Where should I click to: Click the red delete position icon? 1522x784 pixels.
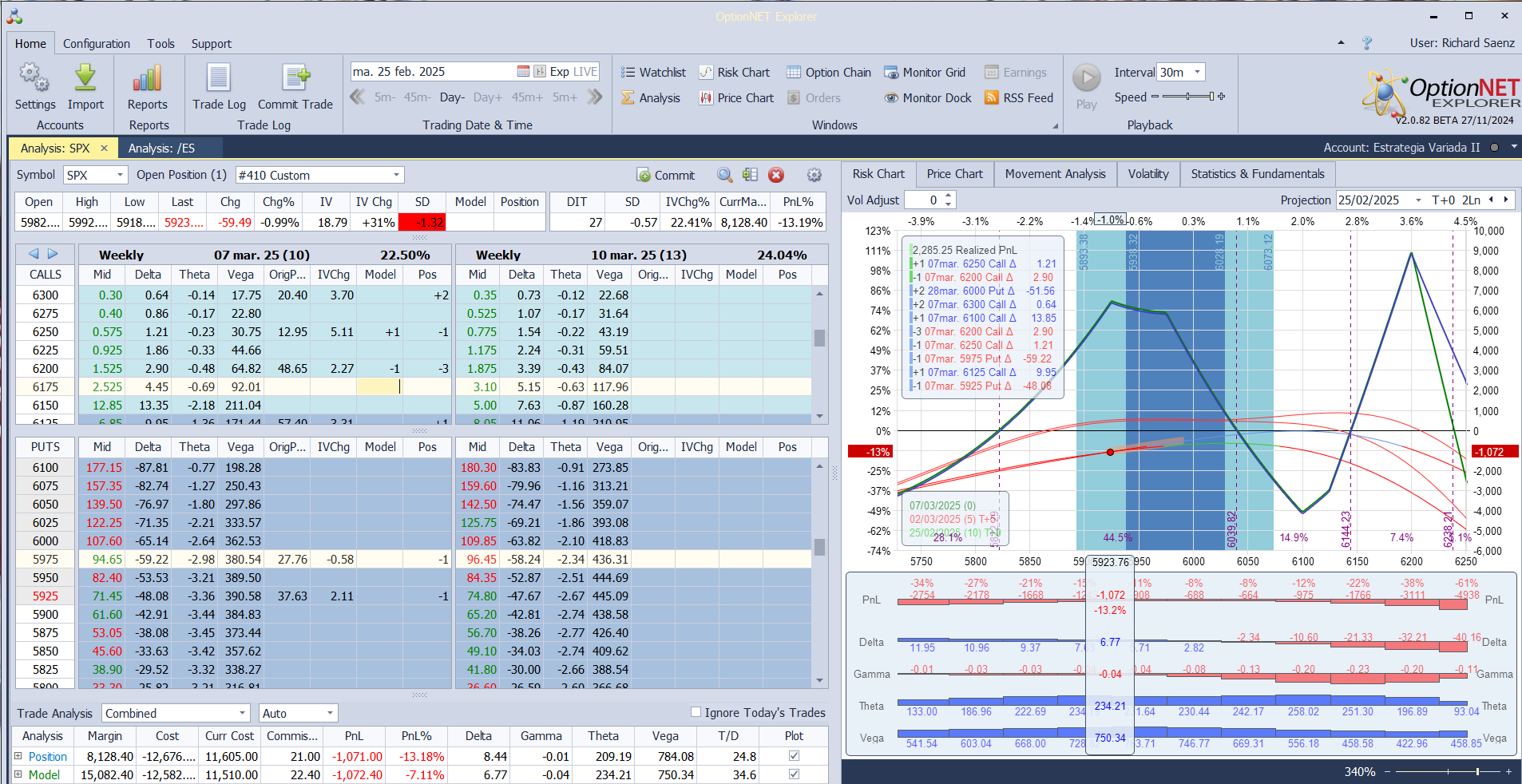tap(776, 175)
